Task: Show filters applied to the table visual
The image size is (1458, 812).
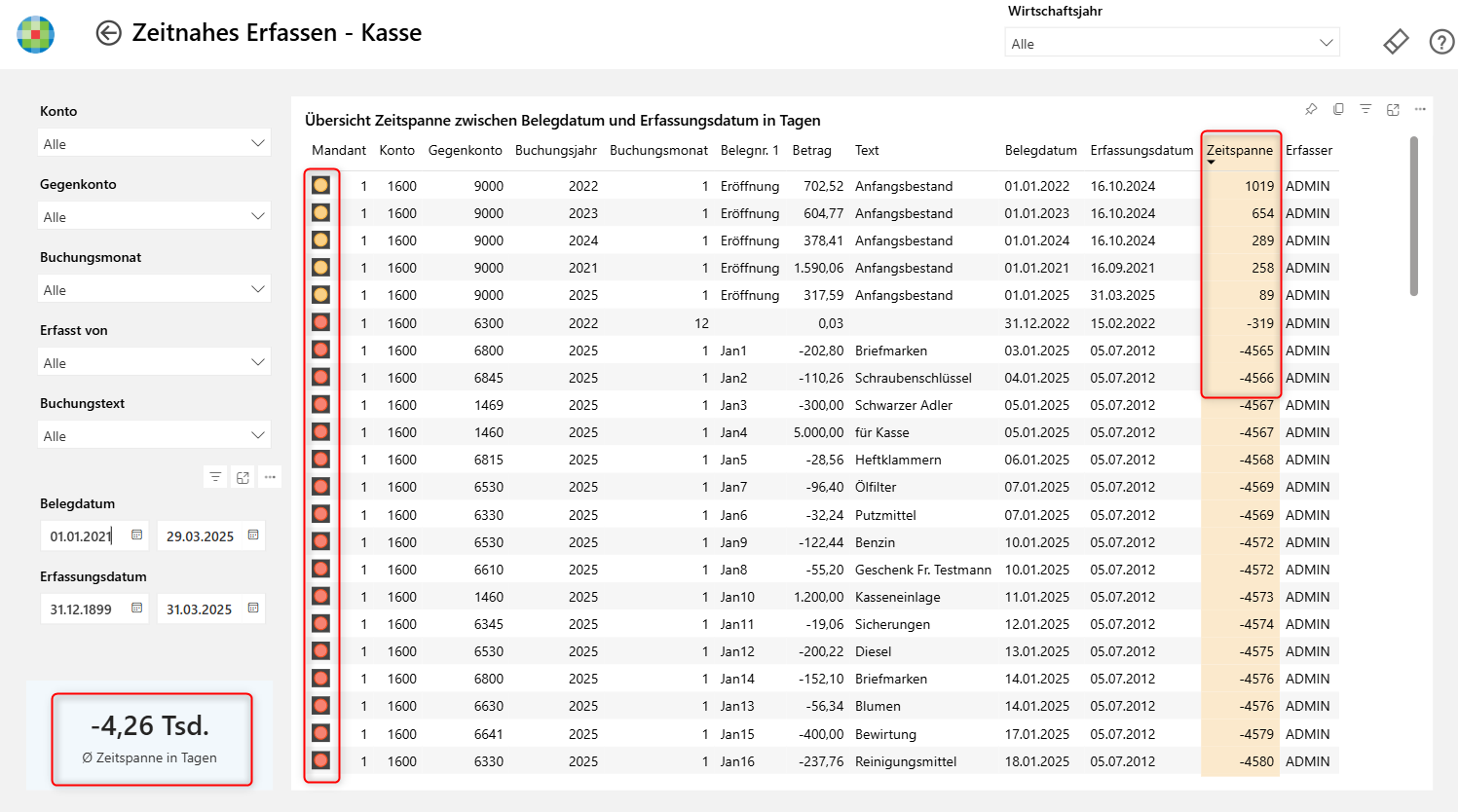Action: click(1365, 109)
